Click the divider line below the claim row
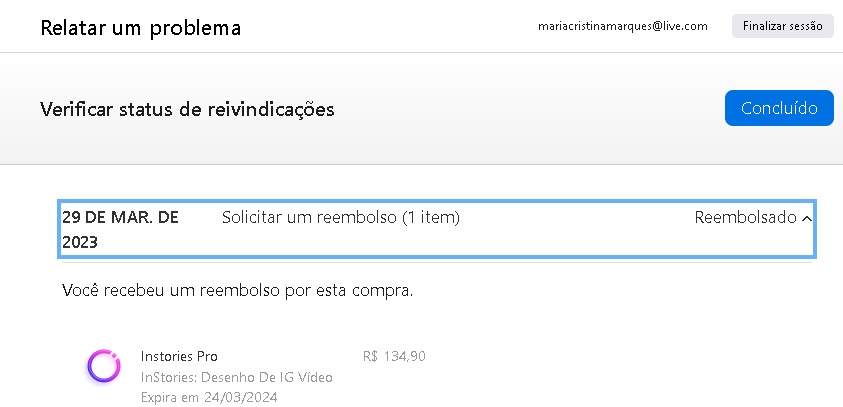The image size is (843, 407). pyautogui.click(x=437, y=263)
